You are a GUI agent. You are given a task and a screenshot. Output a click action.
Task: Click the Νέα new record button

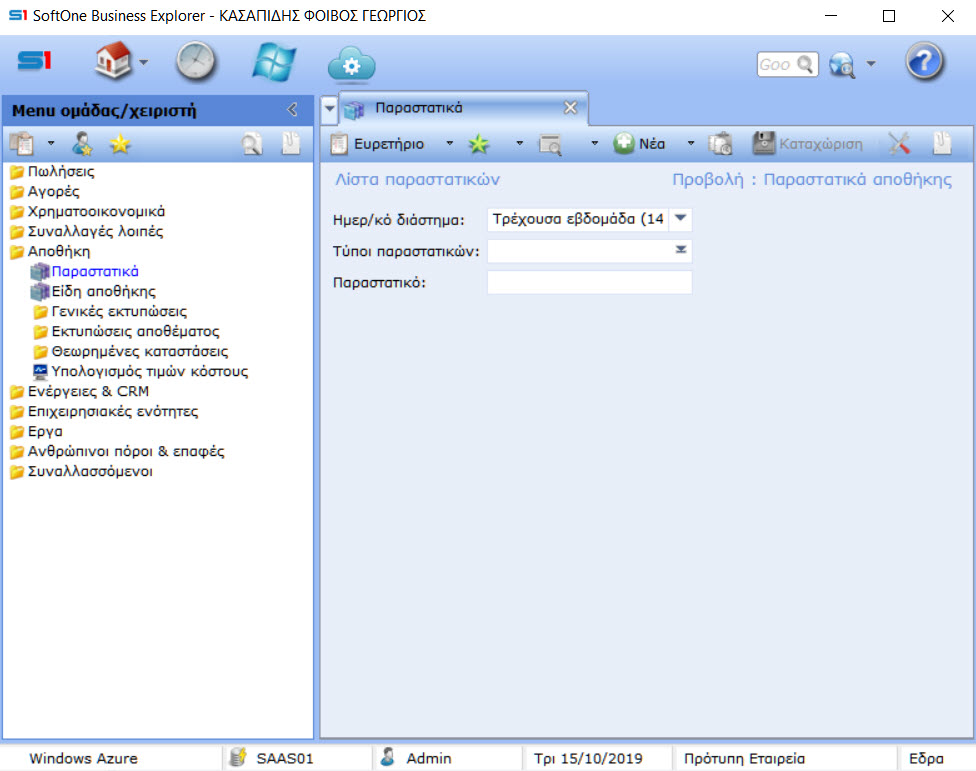[x=639, y=144]
